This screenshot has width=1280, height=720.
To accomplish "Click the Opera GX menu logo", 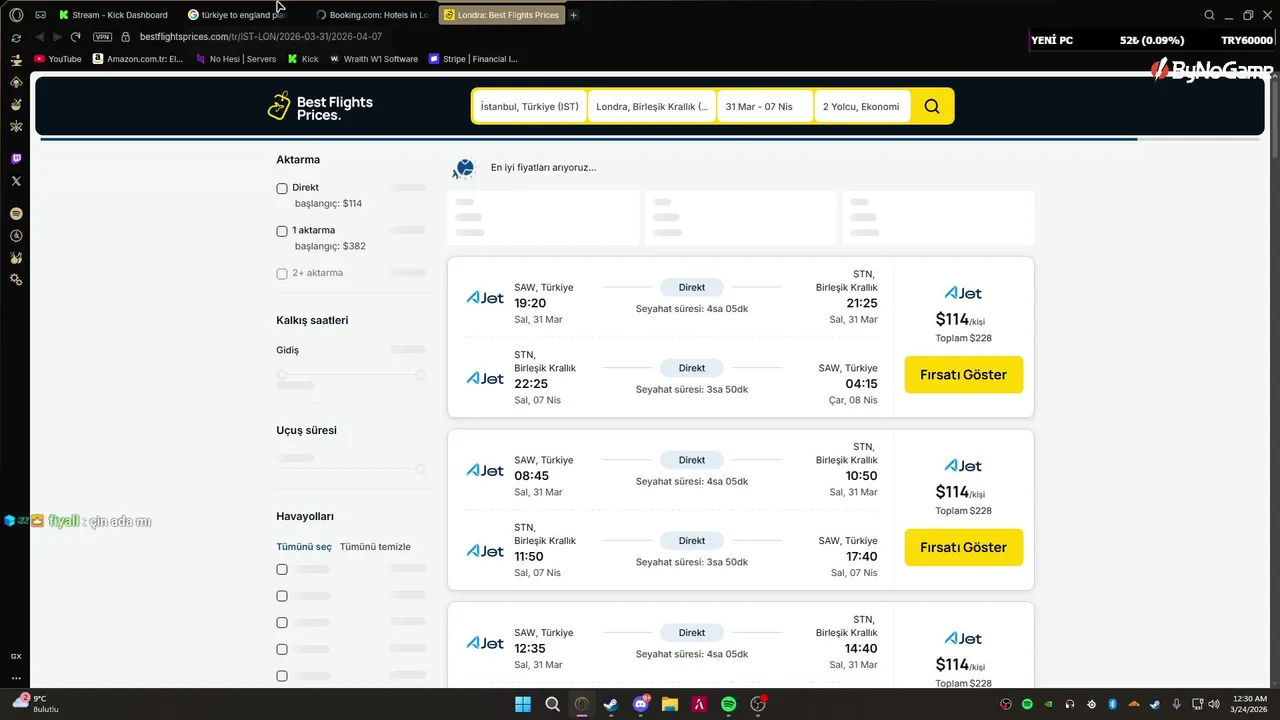I will pyautogui.click(x=16, y=15).
